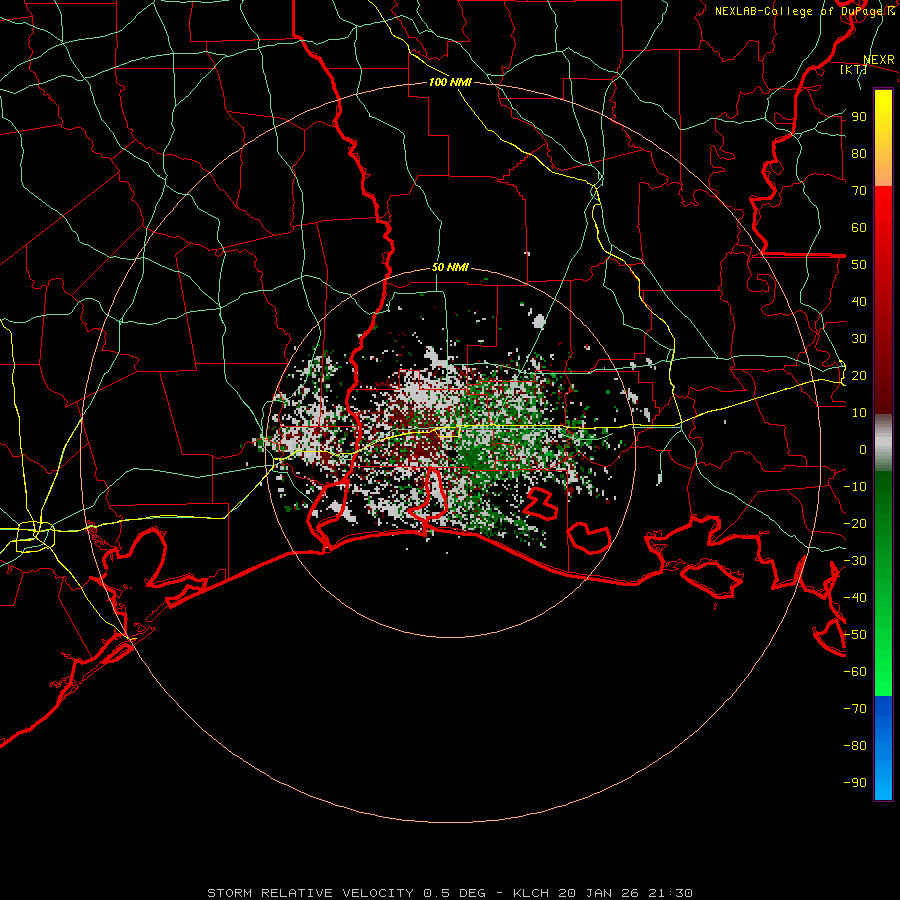900x900 pixels.
Task: Click the -10 scale value
Action: pos(855,486)
